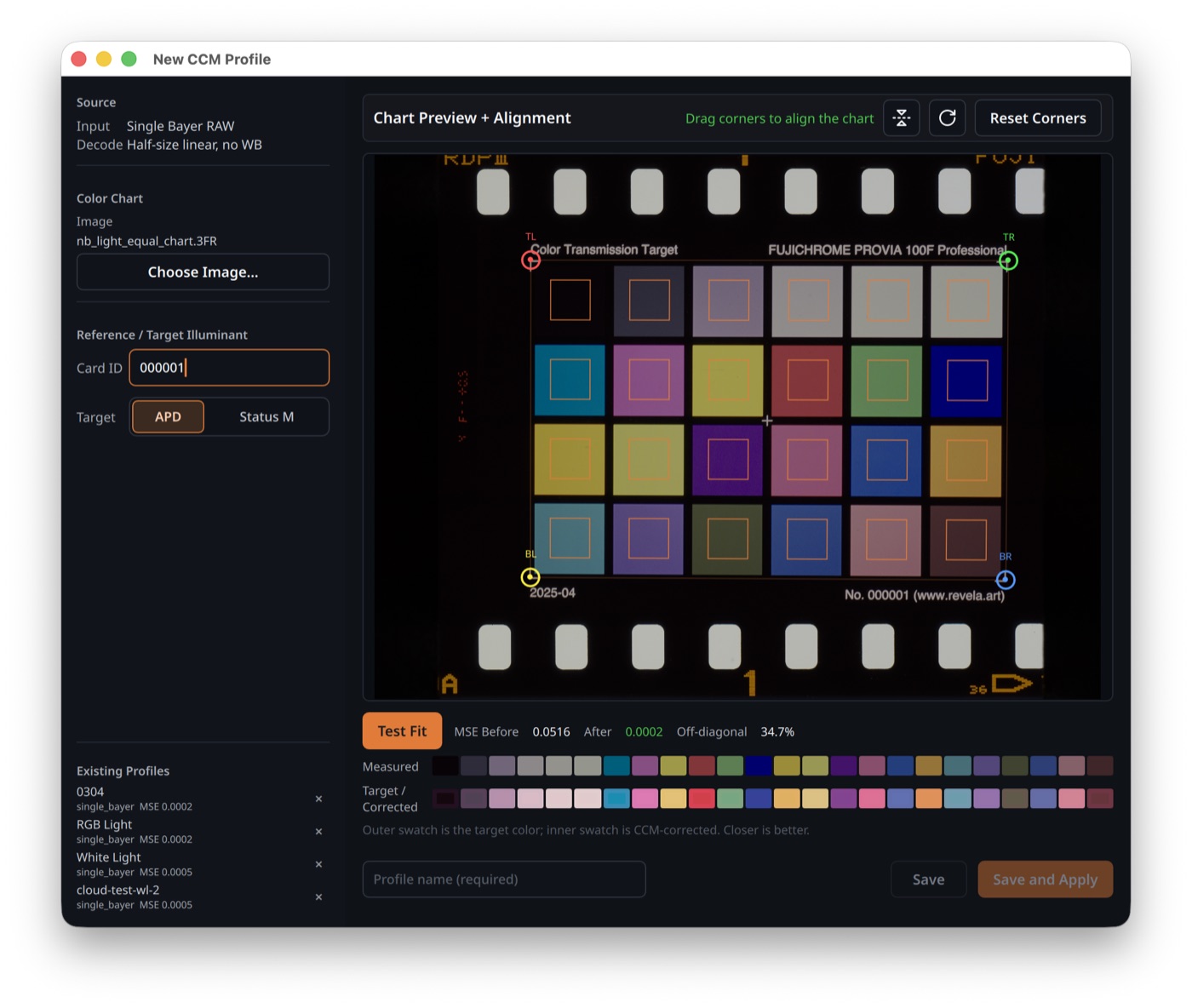Click the navy blue swatch in Measured row
This screenshot has height=1008, width=1192.
pyautogui.click(x=759, y=765)
